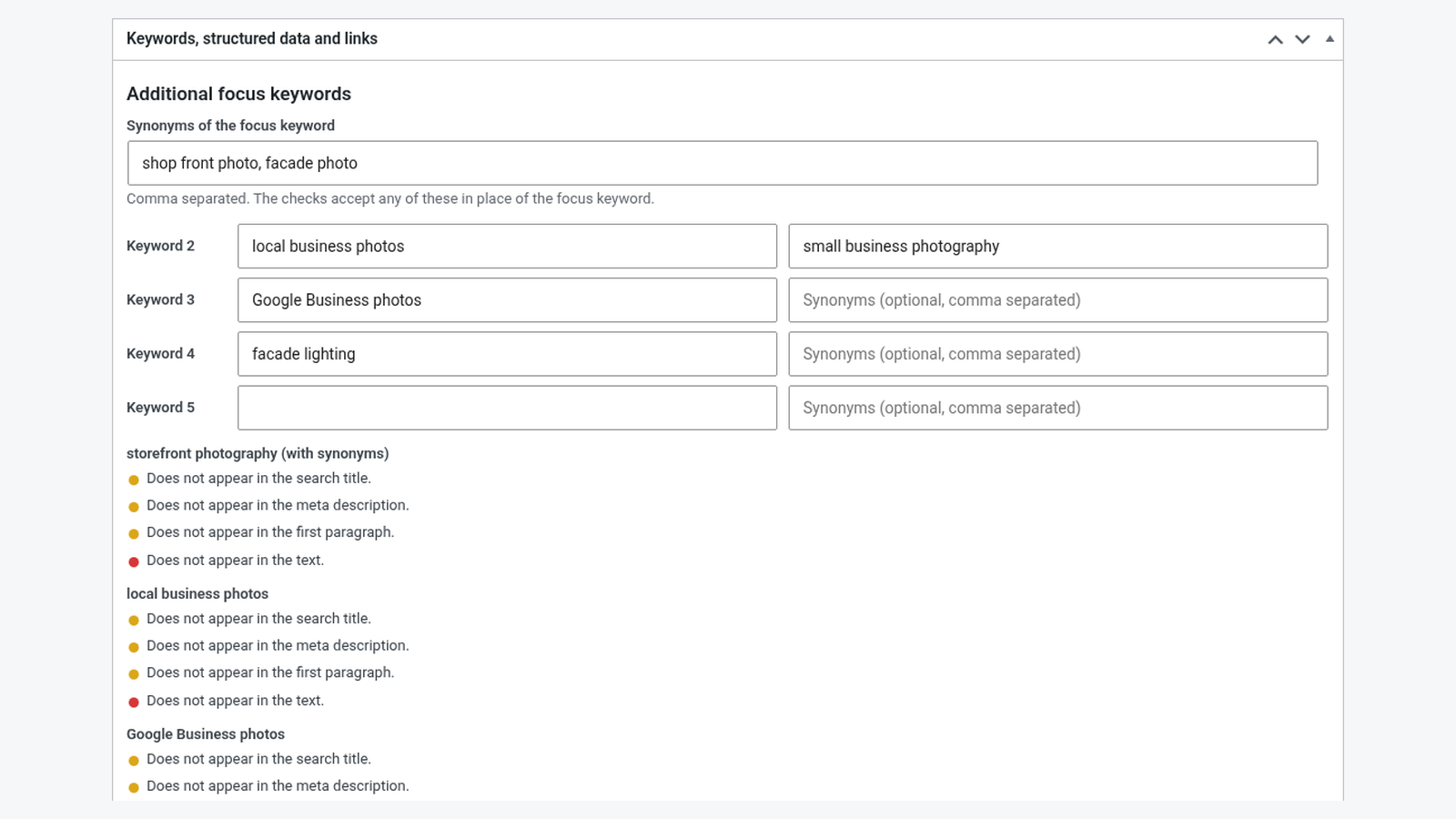Click the 'Synonyms of the focus keyword' label

pyautogui.click(x=230, y=126)
